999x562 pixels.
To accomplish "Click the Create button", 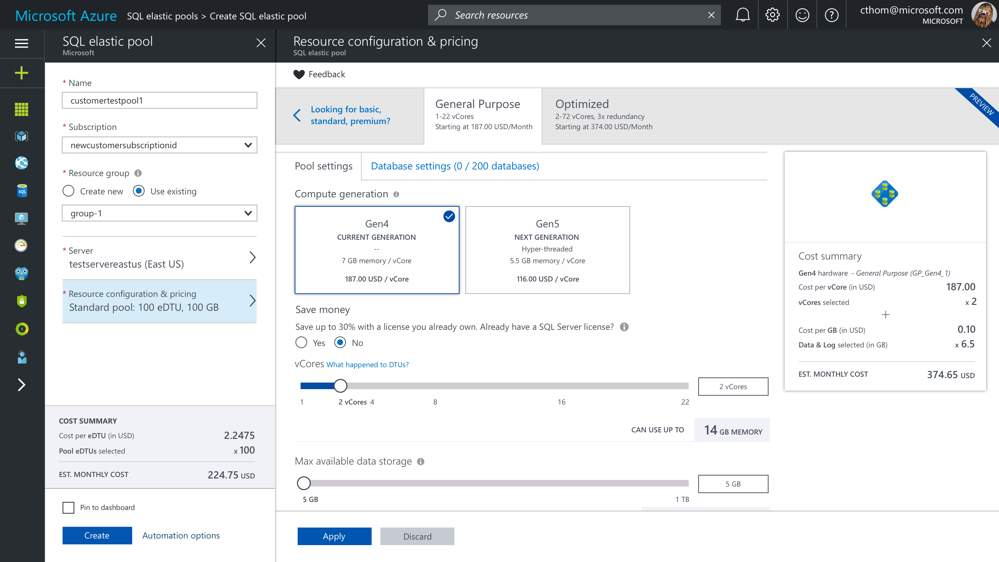I will pyautogui.click(x=97, y=535).
